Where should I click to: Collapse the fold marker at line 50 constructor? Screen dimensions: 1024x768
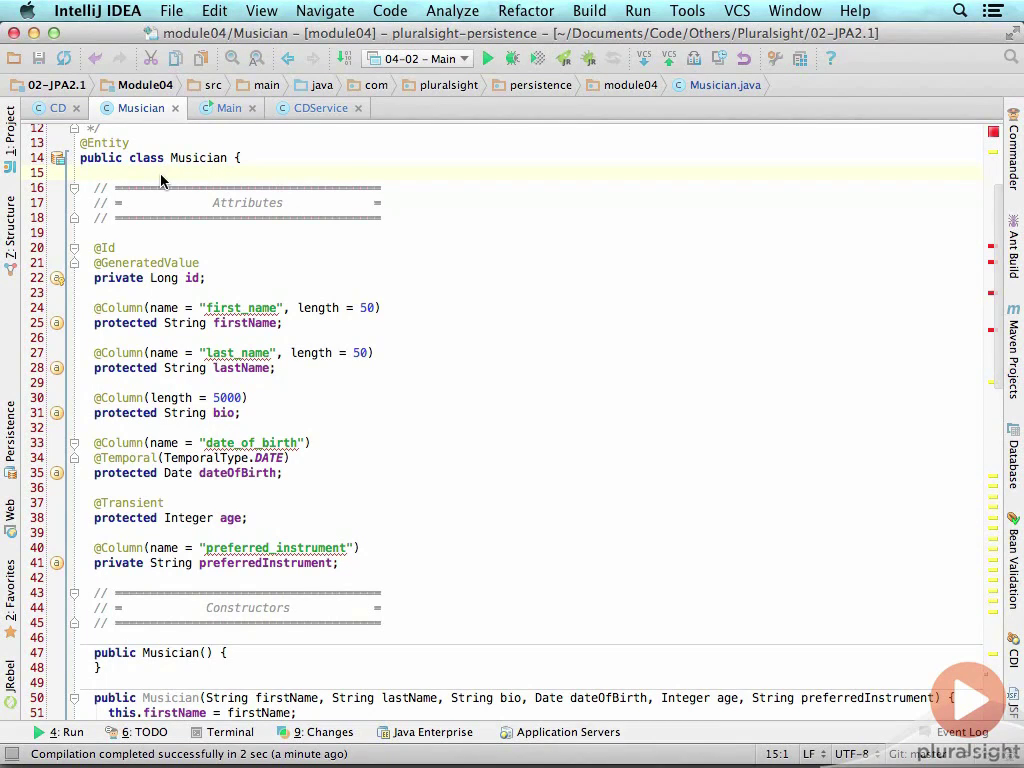click(75, 698)
